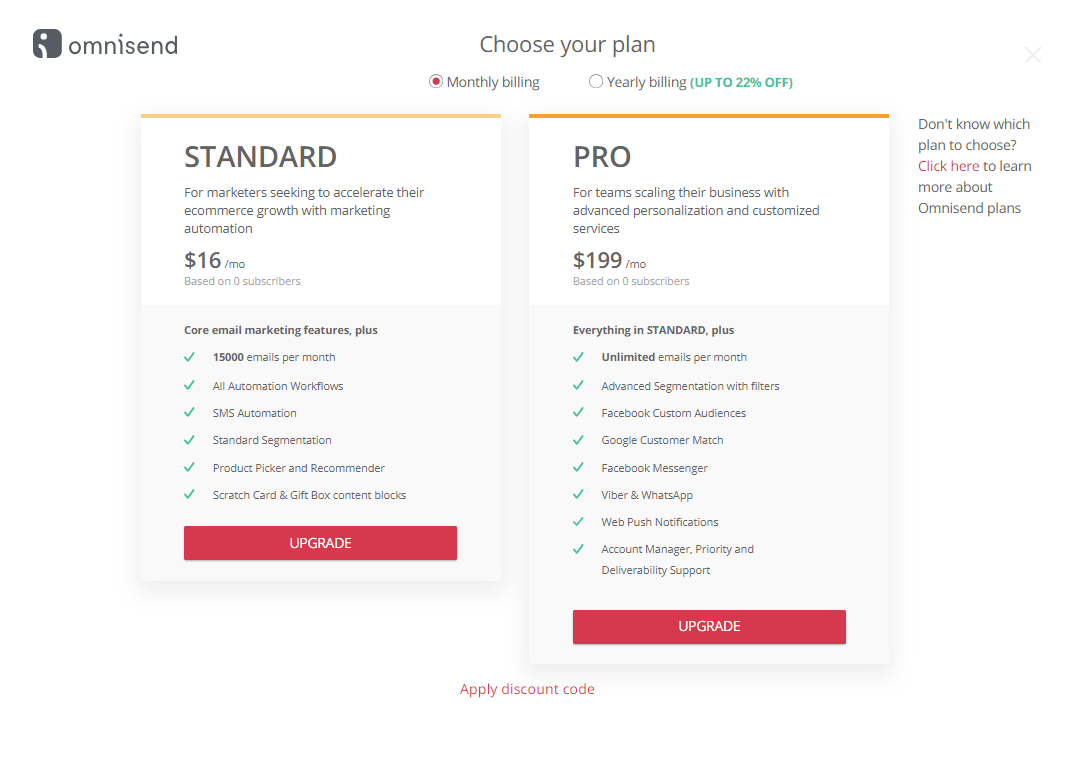Click the PRO plan heading
The image size is (1073, 775).
coord(602,157)
